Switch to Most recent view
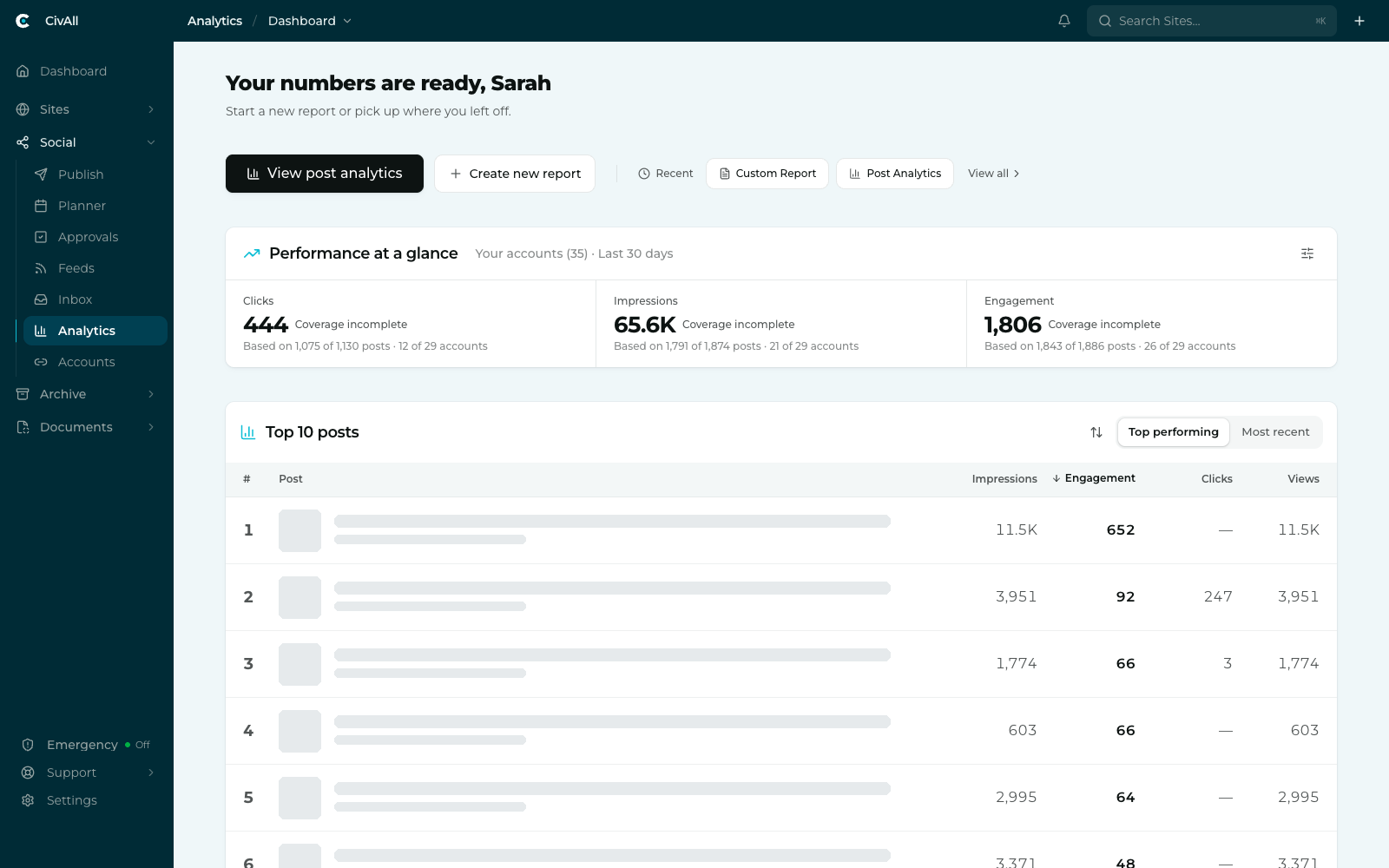This screenshot has height=868, width=1389. tap(1275, 432)
